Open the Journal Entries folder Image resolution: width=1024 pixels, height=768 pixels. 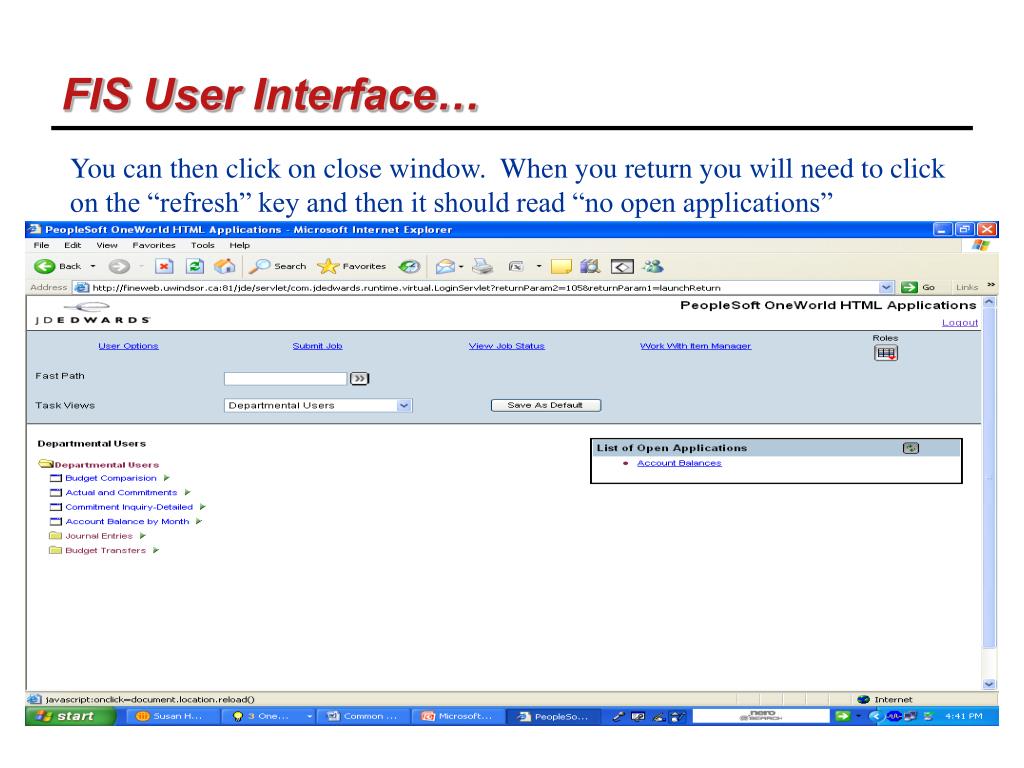click(99, 536)
